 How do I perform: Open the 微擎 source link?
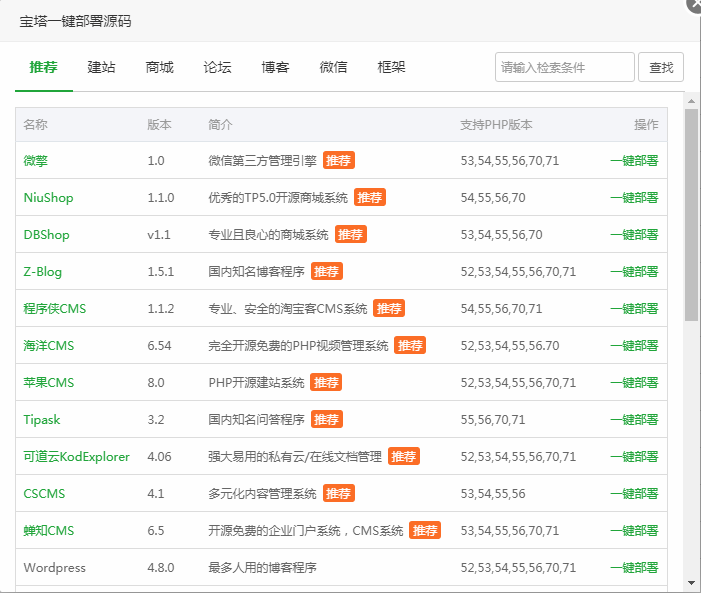(x=36, y=160)
